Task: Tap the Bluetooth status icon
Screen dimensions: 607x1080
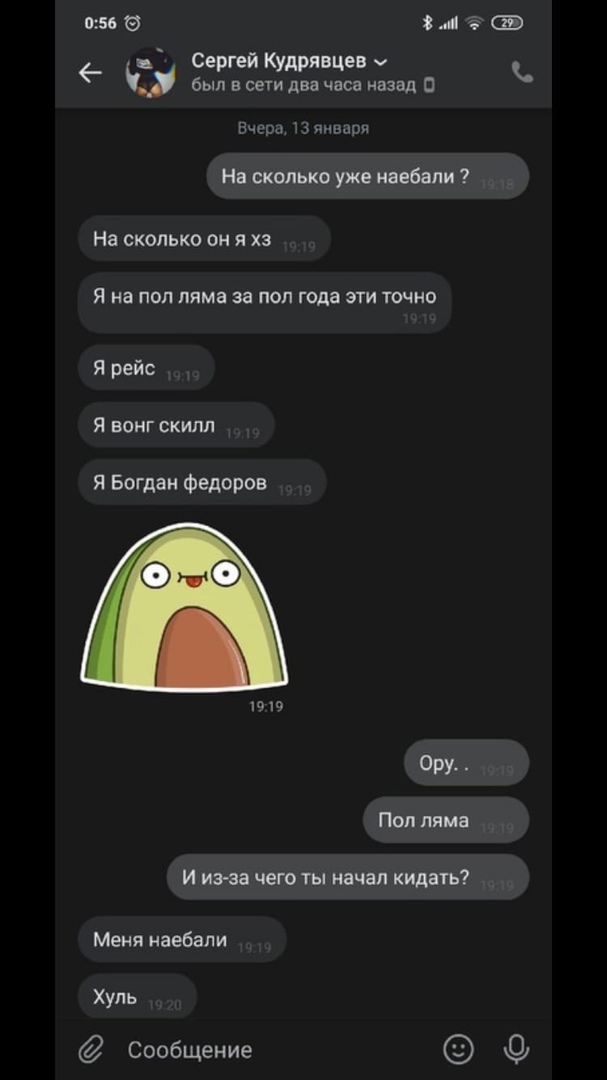Action: click(x=427, y=23)
